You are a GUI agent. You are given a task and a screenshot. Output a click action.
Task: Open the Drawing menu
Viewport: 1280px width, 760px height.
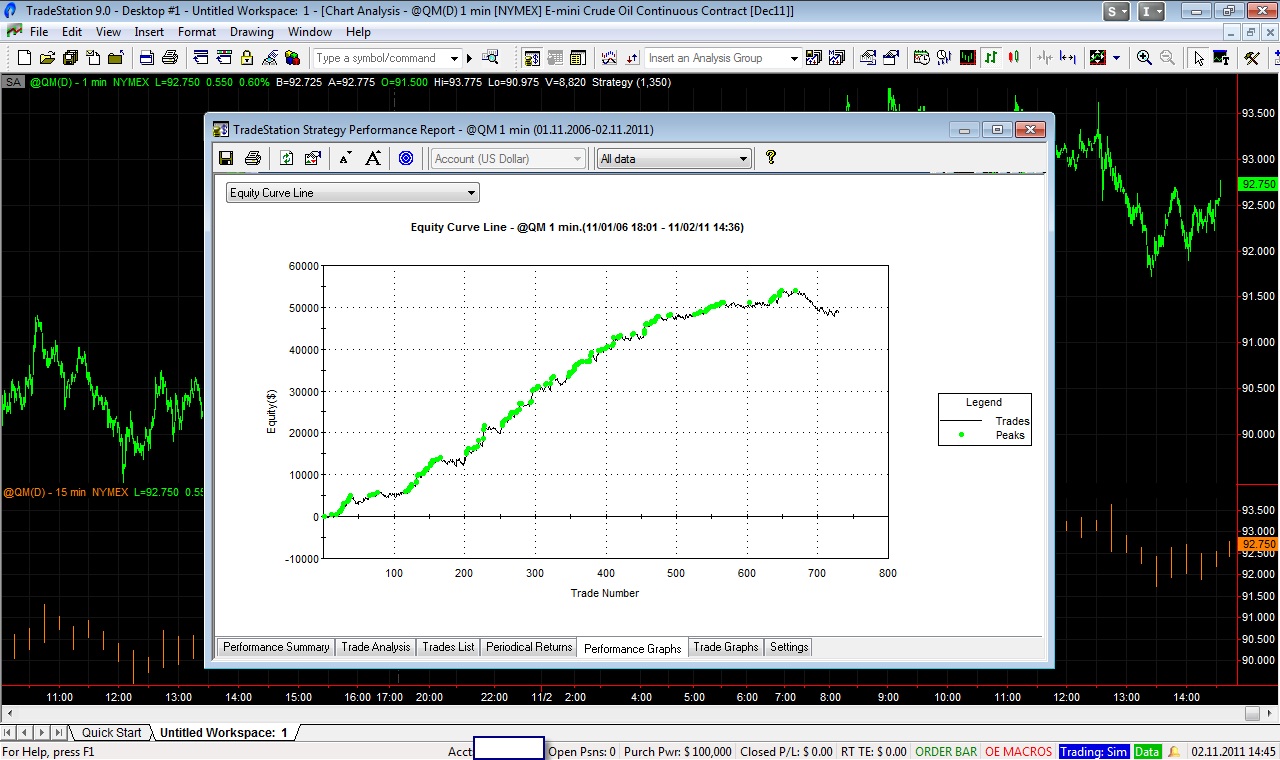[252, 32]
